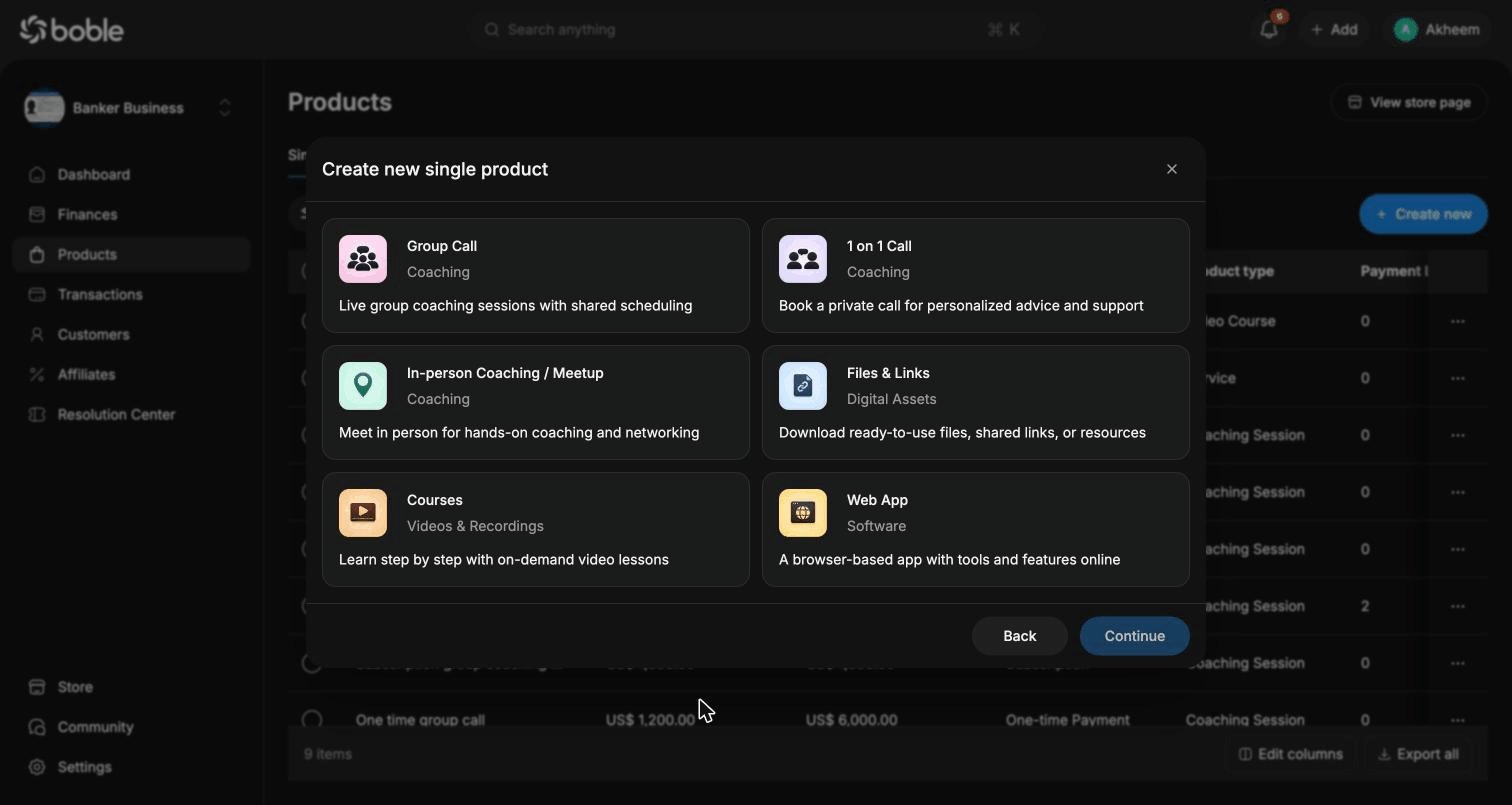Open Products in the sidebar
The width and height of the screenshot is (1512, 805).
131,254
